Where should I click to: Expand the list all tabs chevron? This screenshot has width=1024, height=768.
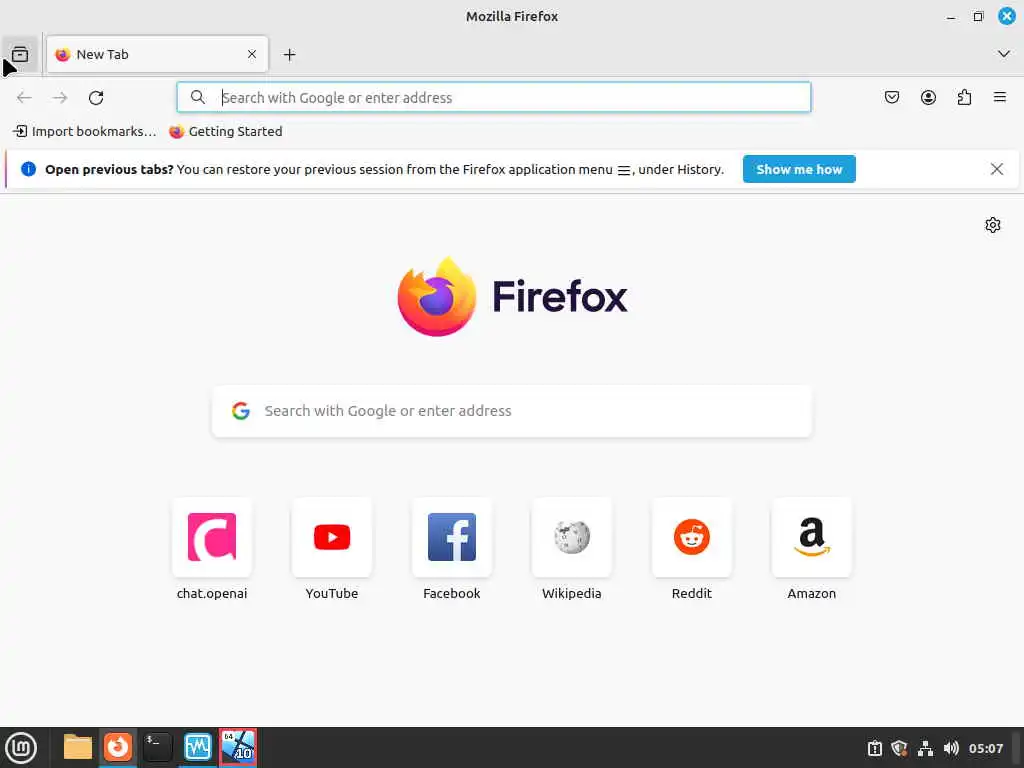click(x=1004, y=54)
